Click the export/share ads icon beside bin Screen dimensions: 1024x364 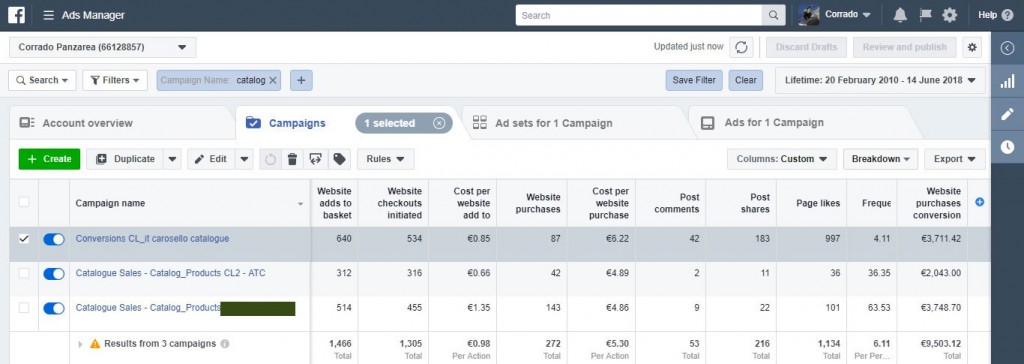315,159
